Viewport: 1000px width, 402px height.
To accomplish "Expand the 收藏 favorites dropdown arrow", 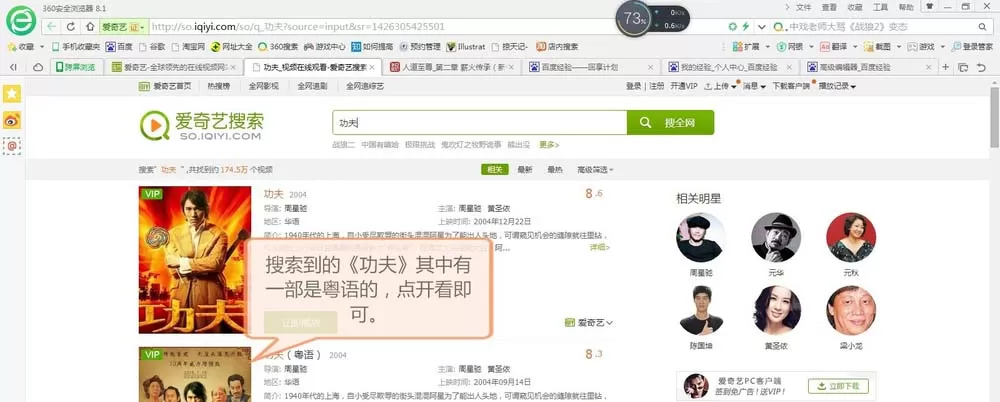I will [x=41, y=47].
